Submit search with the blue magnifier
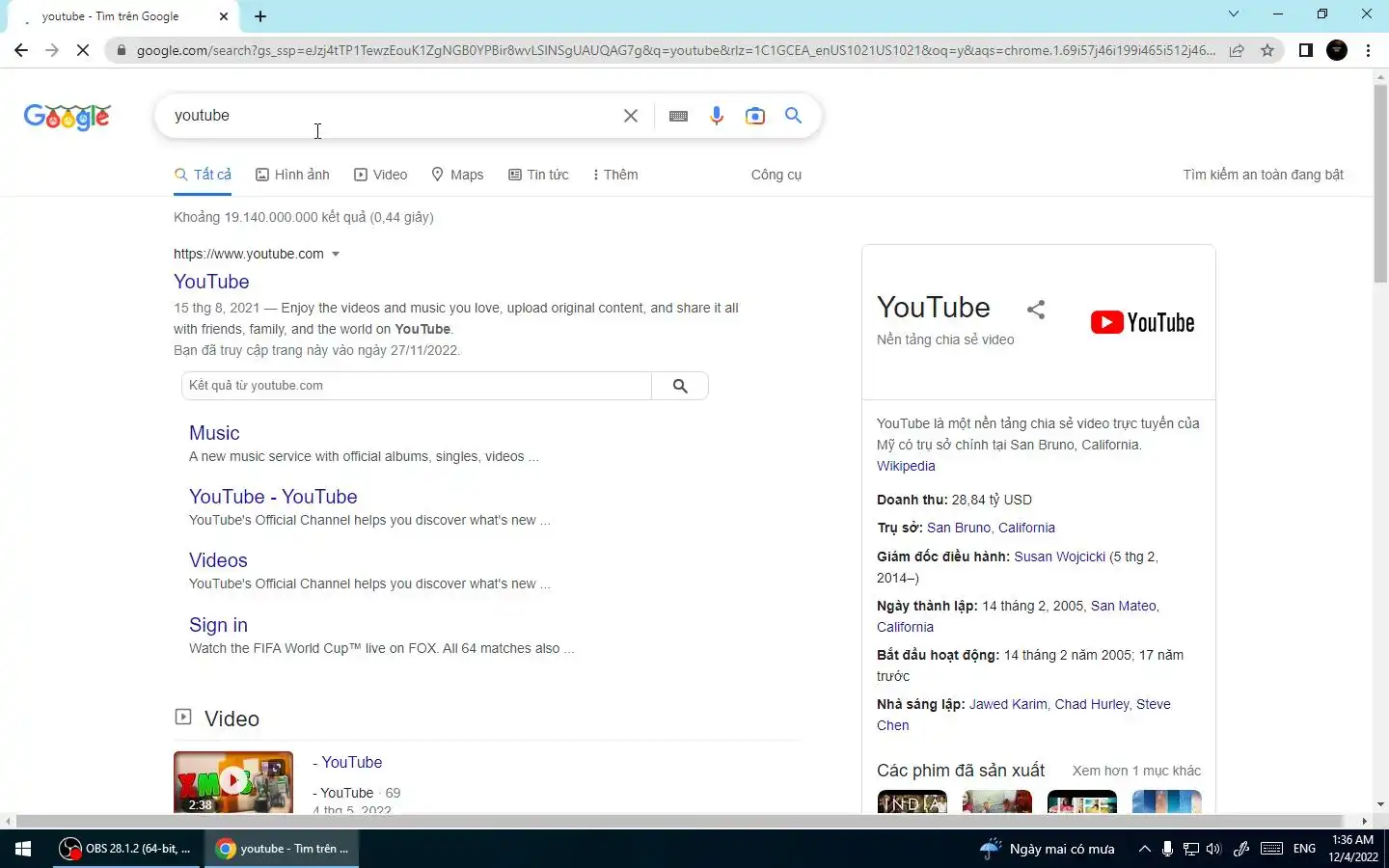1389x868 pixels. [793, 116]
